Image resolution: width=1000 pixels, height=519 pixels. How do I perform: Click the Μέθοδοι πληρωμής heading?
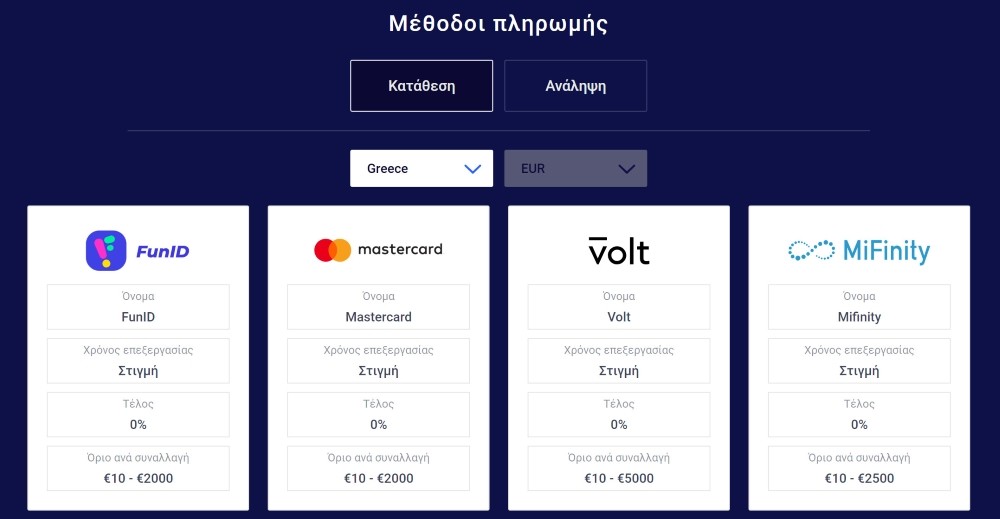click(x=498, y=24)
